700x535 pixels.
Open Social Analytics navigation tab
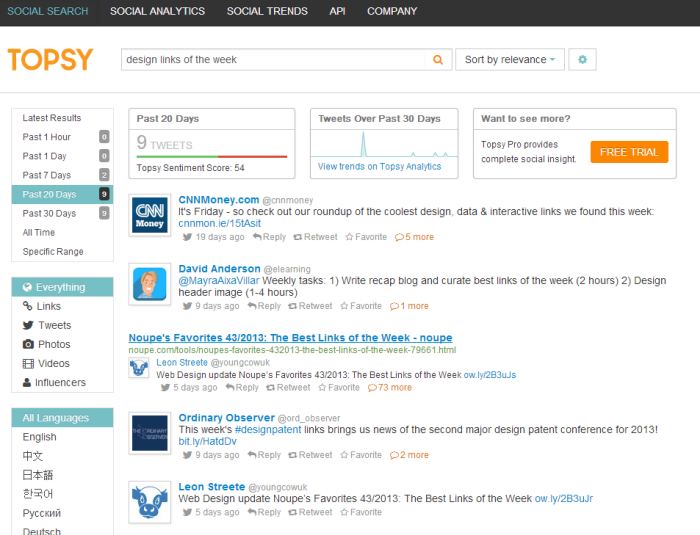click(158, 11)
